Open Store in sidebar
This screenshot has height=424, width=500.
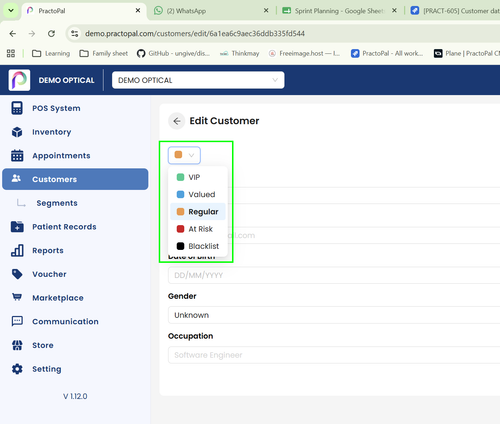[75, 345]
